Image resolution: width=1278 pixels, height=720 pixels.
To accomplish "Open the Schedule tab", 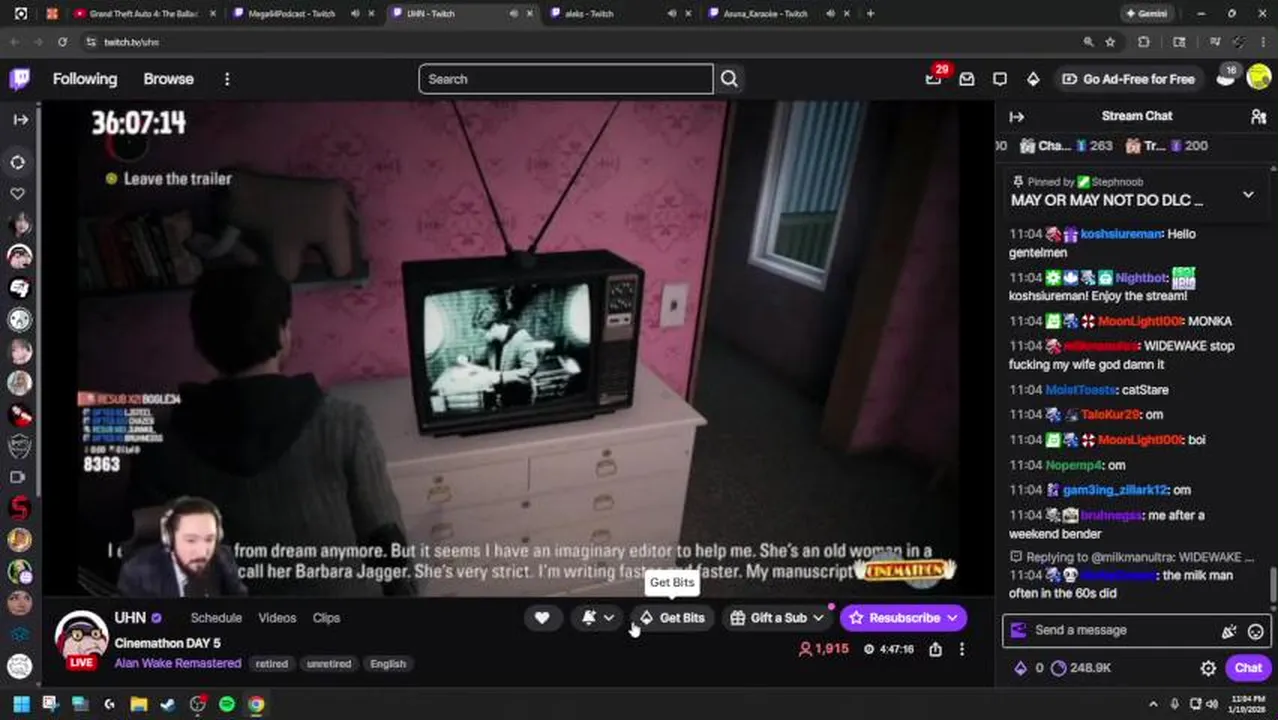I will (x=216, y=618).
